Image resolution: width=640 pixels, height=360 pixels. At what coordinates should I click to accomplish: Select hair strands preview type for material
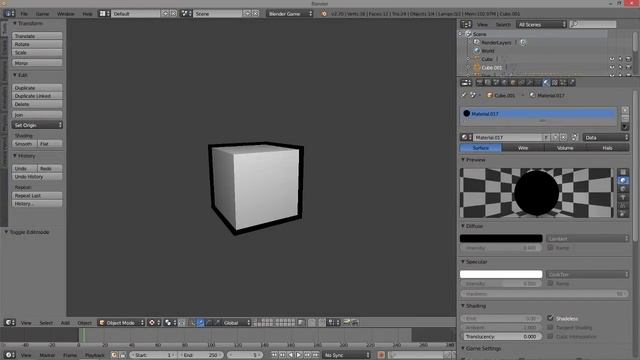click(x=623, y=205)
